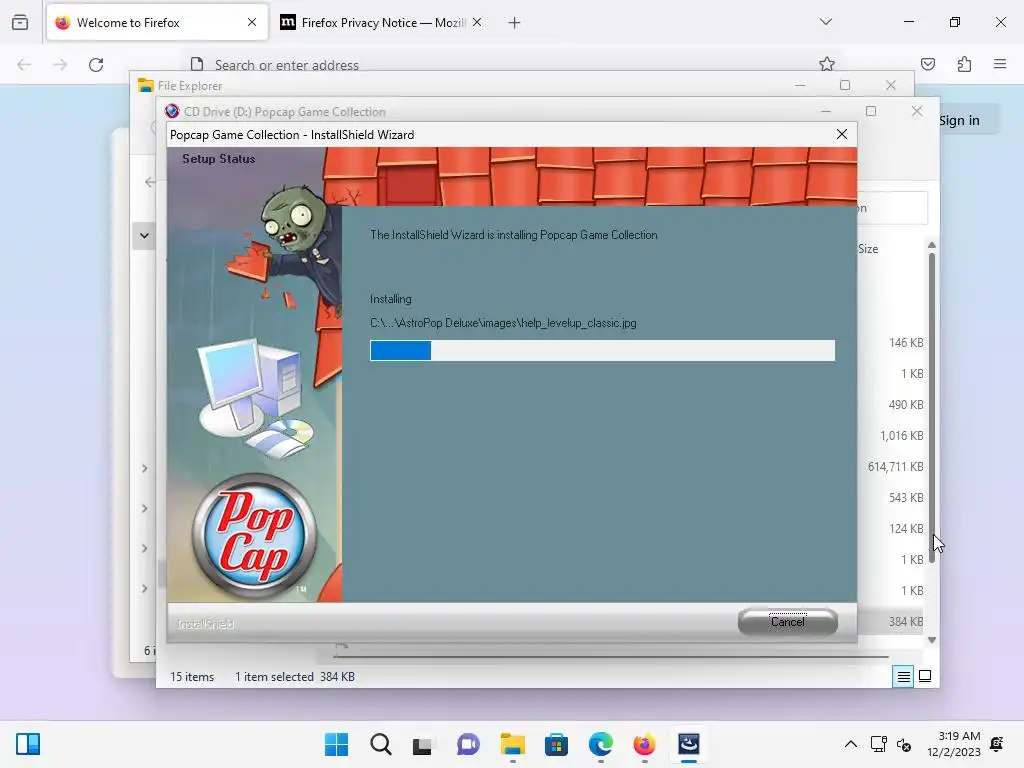Select the highlighted 384 KB file row
The image size is (1024, 768).
[x=891, y=622]
